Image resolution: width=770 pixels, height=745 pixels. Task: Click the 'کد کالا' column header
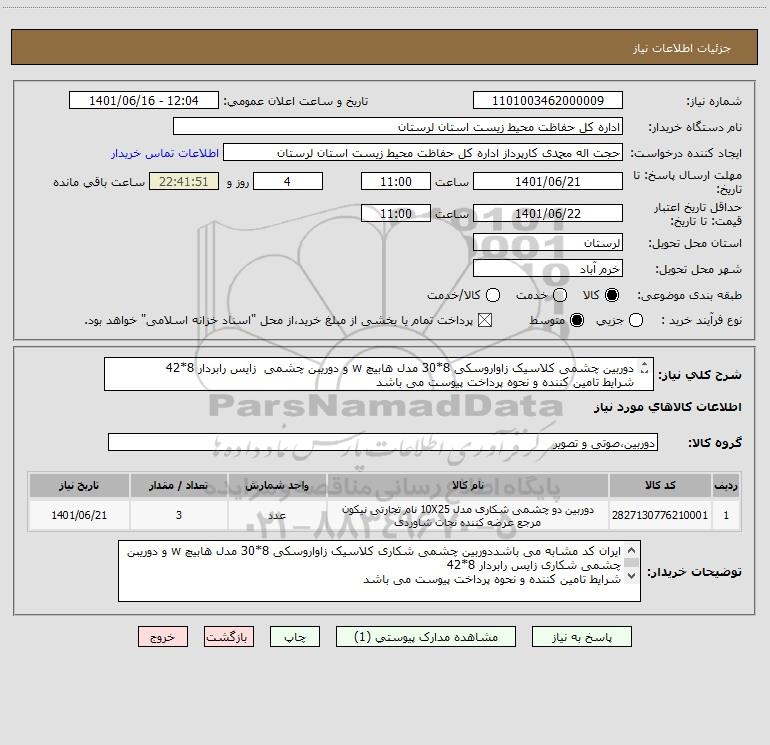pos(660,485)
